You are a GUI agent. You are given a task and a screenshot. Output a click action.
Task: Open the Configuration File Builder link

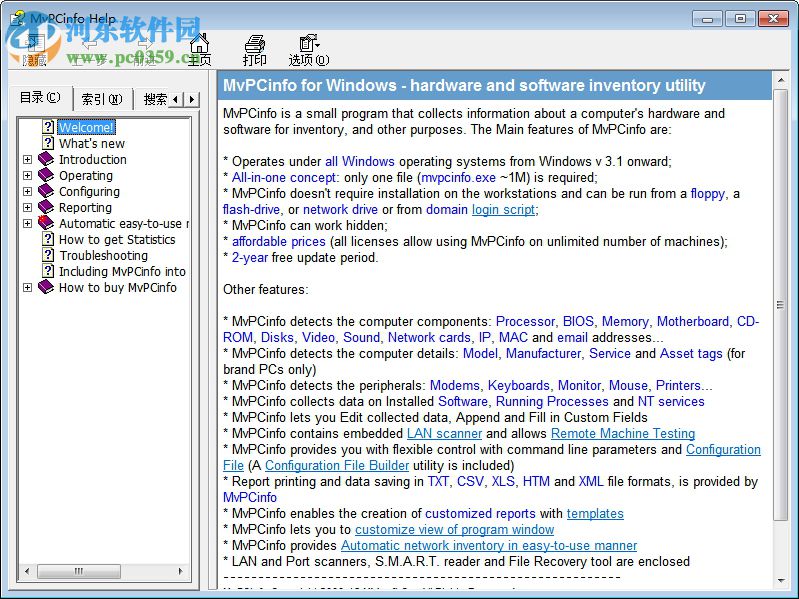pyautogui.click(x=337, y=465)
